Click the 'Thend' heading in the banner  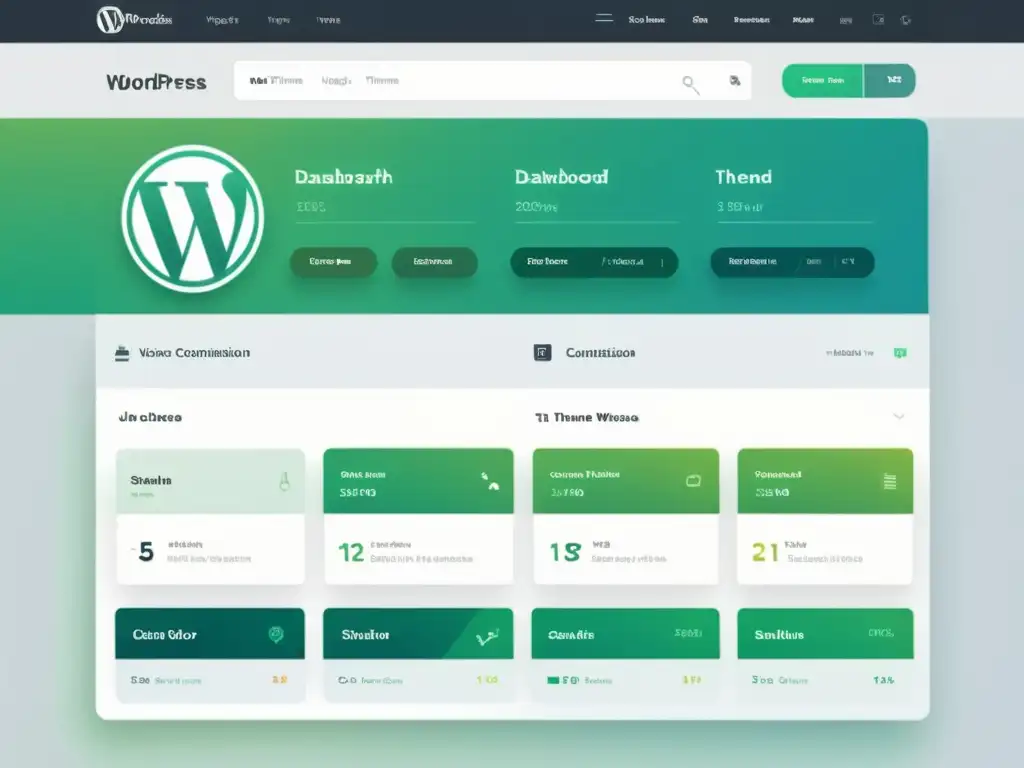(x=743, y=177)
